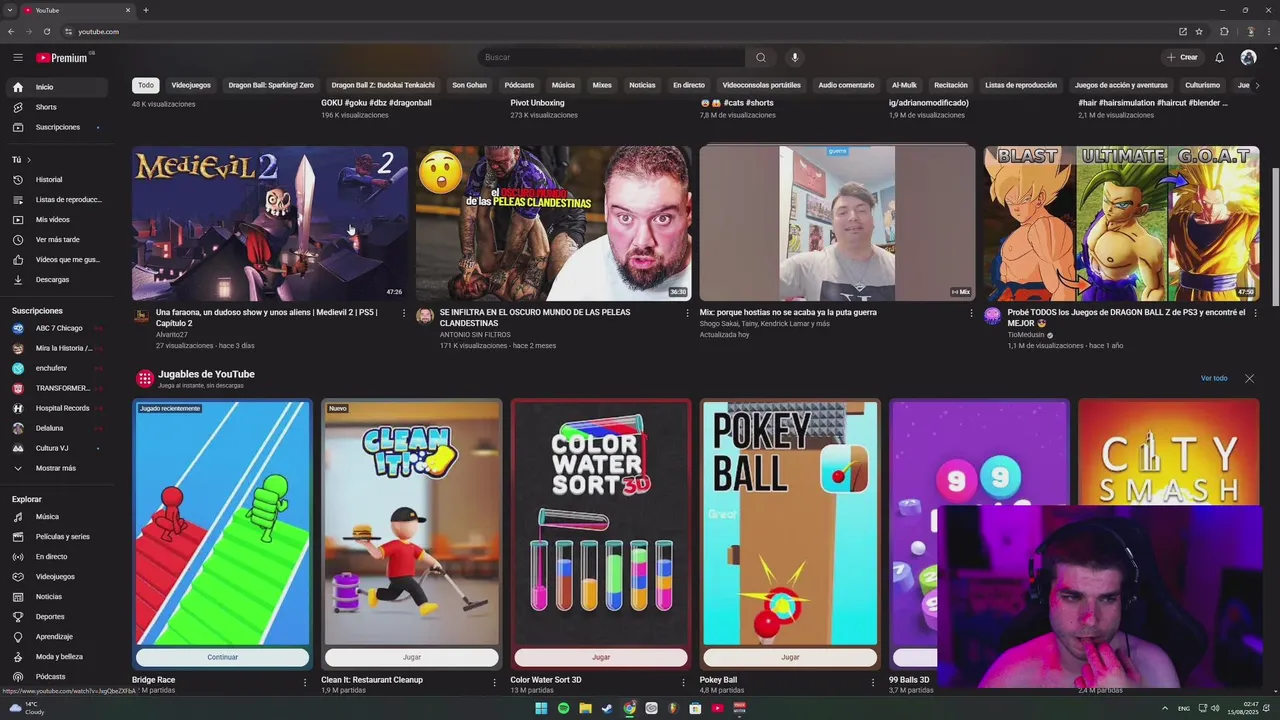Show hidden system tray icons chevron

point(1167,708)
